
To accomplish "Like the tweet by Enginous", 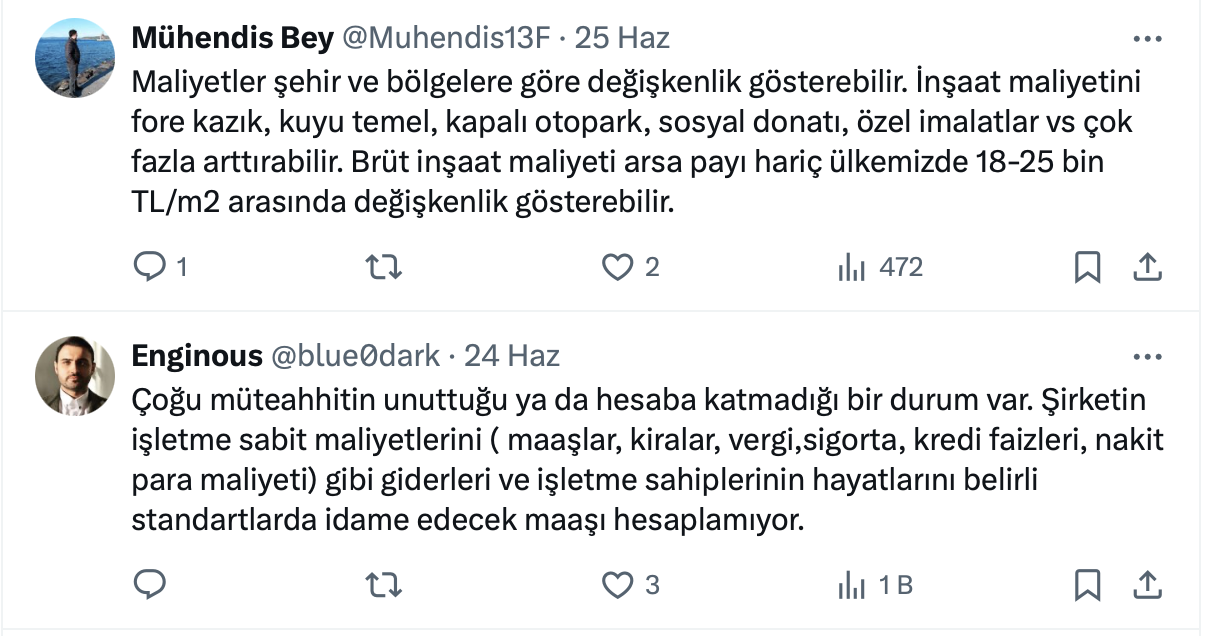I will [x=618, y=584].
